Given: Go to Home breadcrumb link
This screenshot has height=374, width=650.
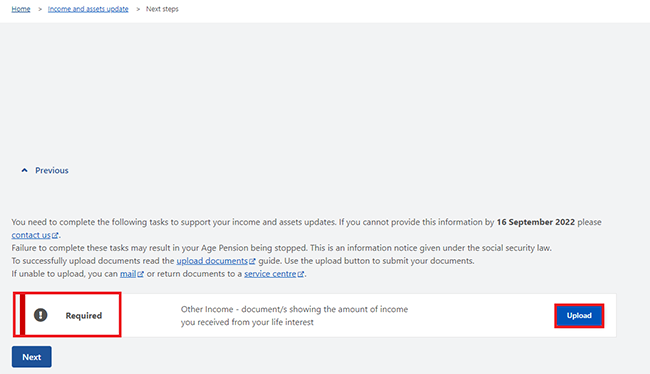Looking at the screenshot, I should pos(21,9).
